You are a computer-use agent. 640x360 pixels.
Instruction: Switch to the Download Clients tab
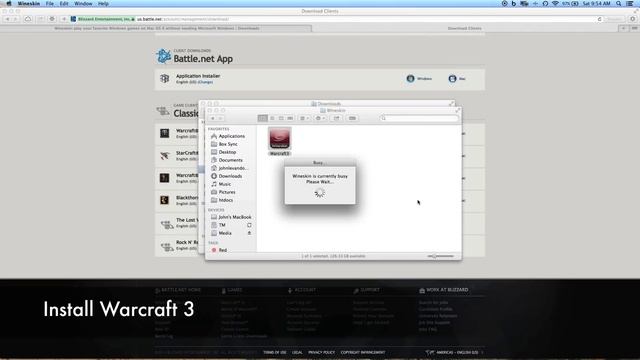464,29
